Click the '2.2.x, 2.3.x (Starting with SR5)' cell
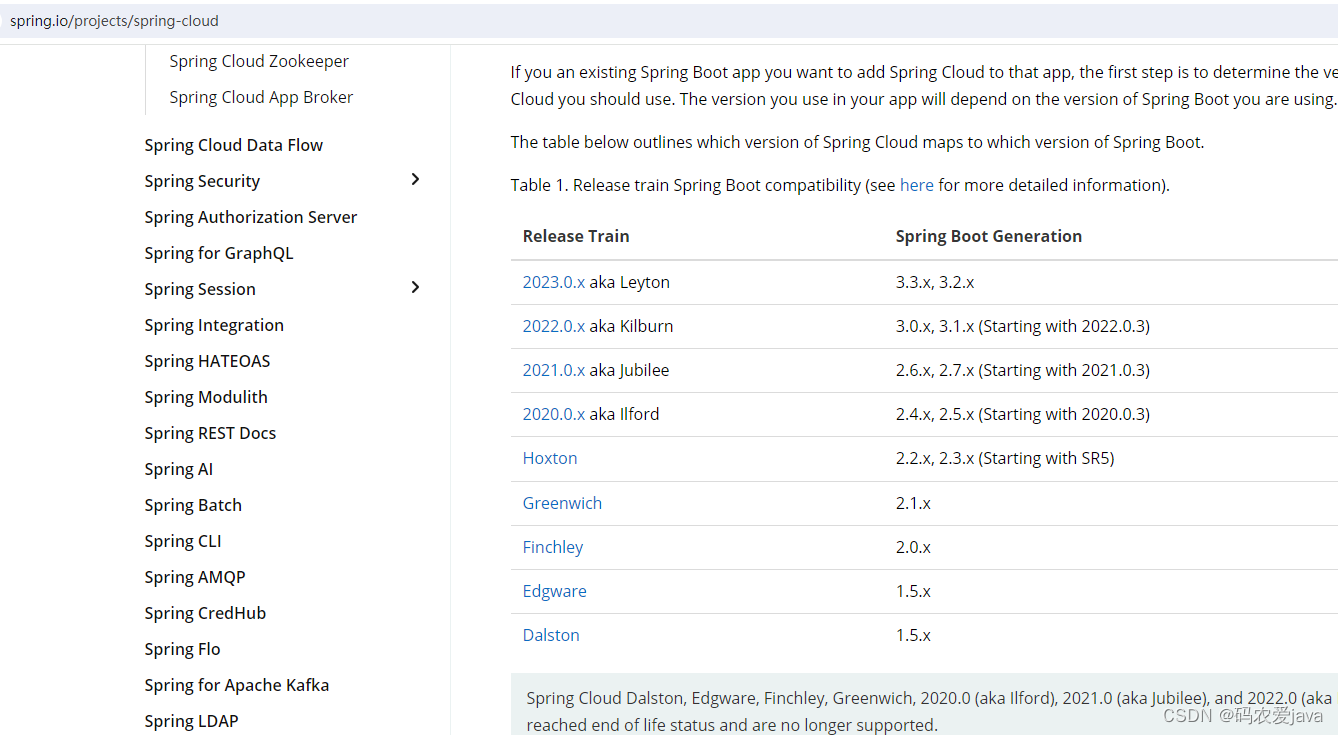 point(1005,458)
